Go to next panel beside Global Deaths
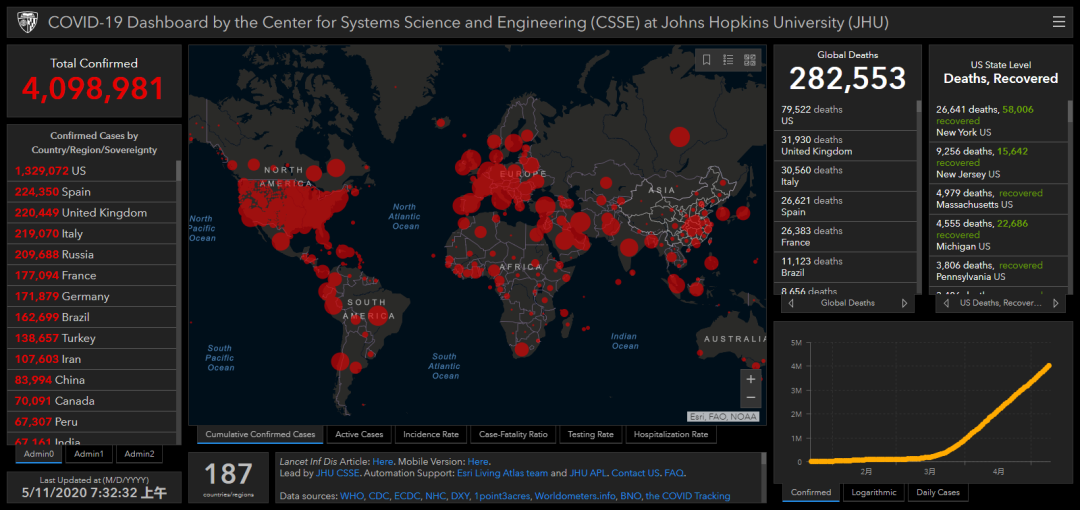The height and width of the screenshot is (510, 1080). pos(904,303)
